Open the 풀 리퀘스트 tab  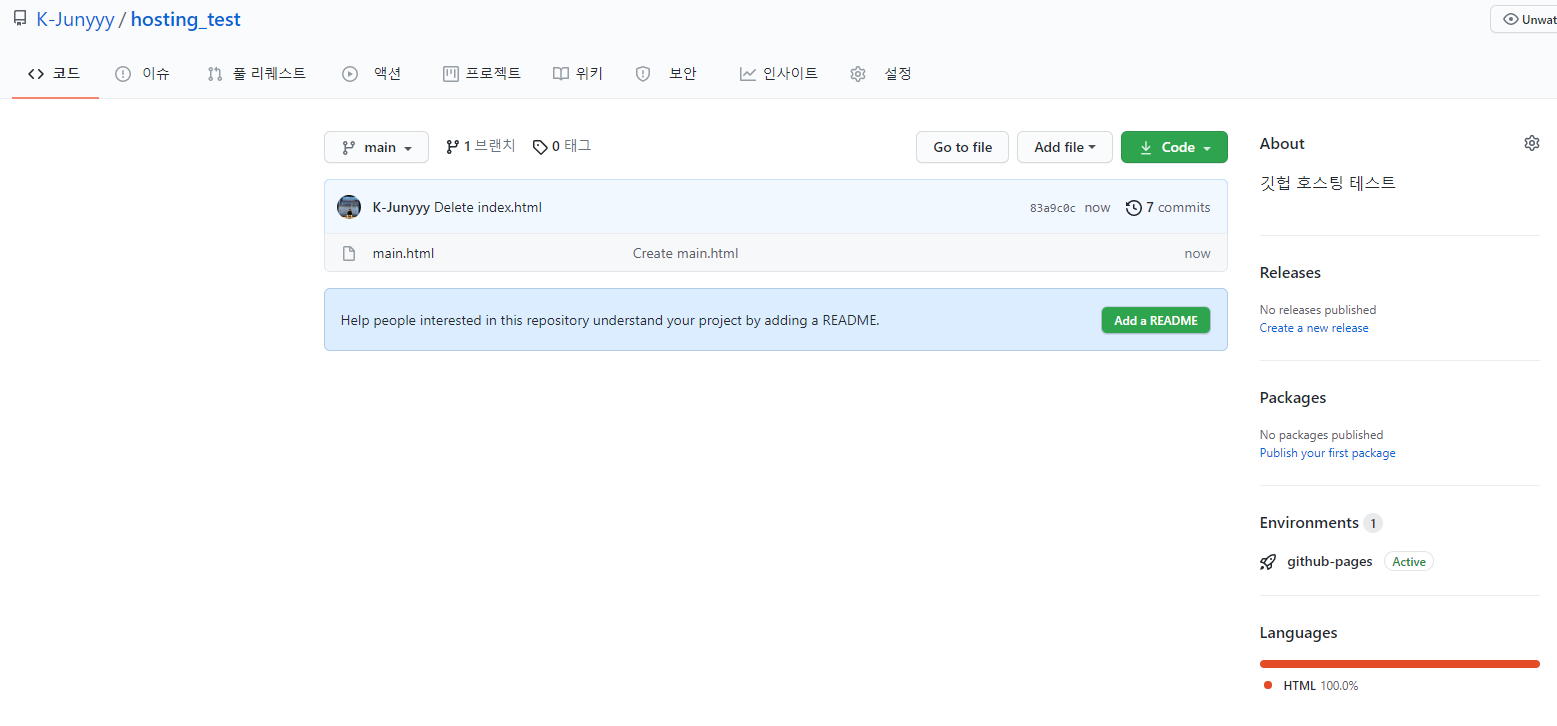click(x=257, y=73)
